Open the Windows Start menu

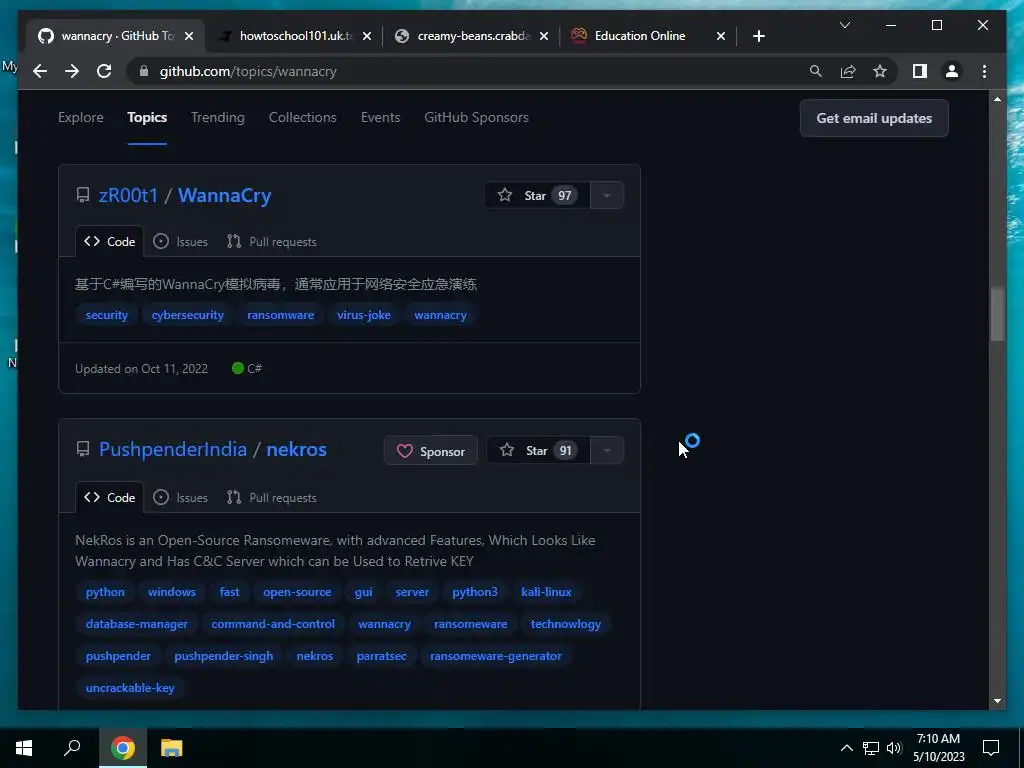click(x=24, y=748)
